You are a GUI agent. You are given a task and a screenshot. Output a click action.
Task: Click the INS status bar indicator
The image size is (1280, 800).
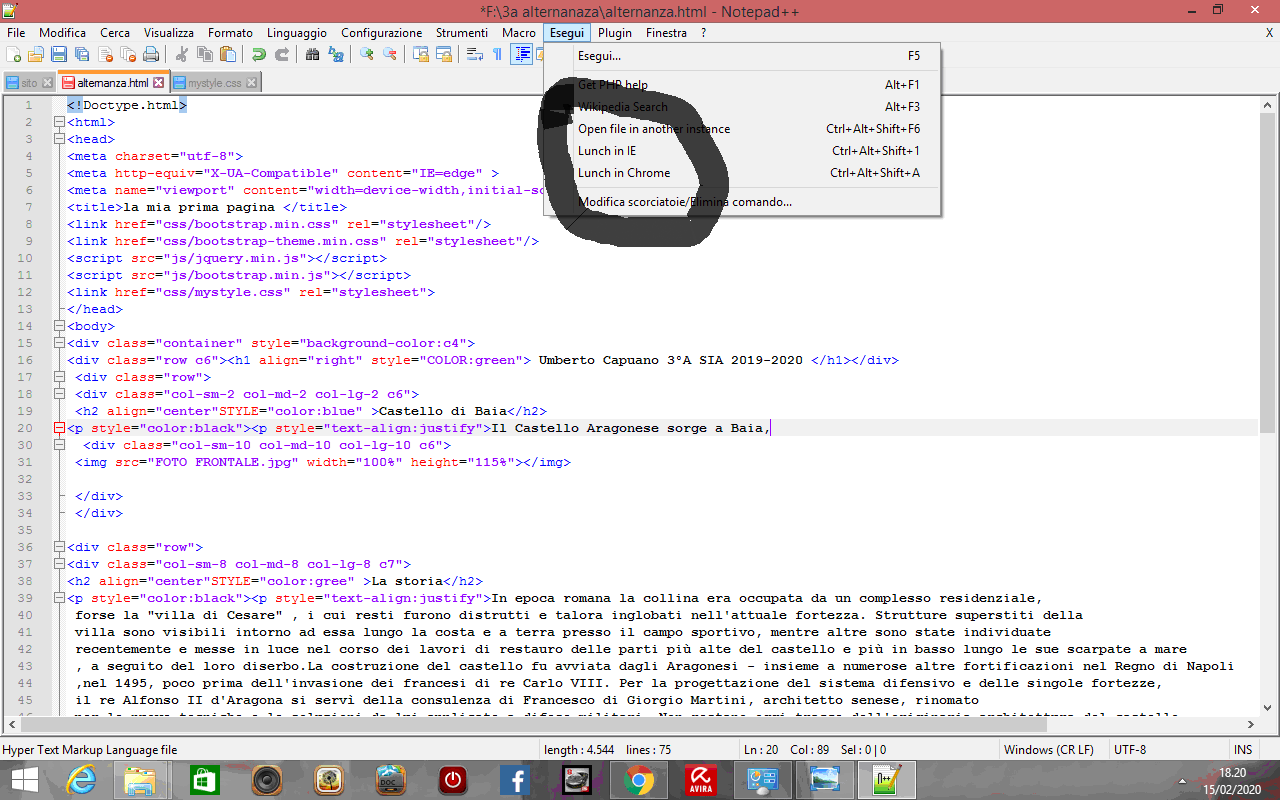click(1243, 749)
